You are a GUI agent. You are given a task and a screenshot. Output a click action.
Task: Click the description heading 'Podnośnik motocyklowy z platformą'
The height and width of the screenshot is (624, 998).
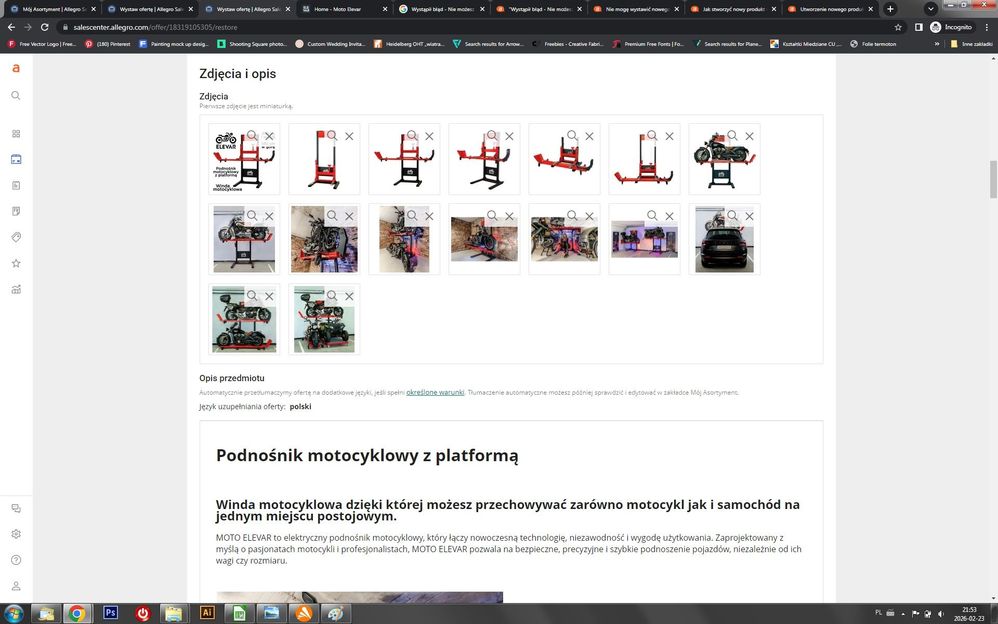[x=367, y=456]
